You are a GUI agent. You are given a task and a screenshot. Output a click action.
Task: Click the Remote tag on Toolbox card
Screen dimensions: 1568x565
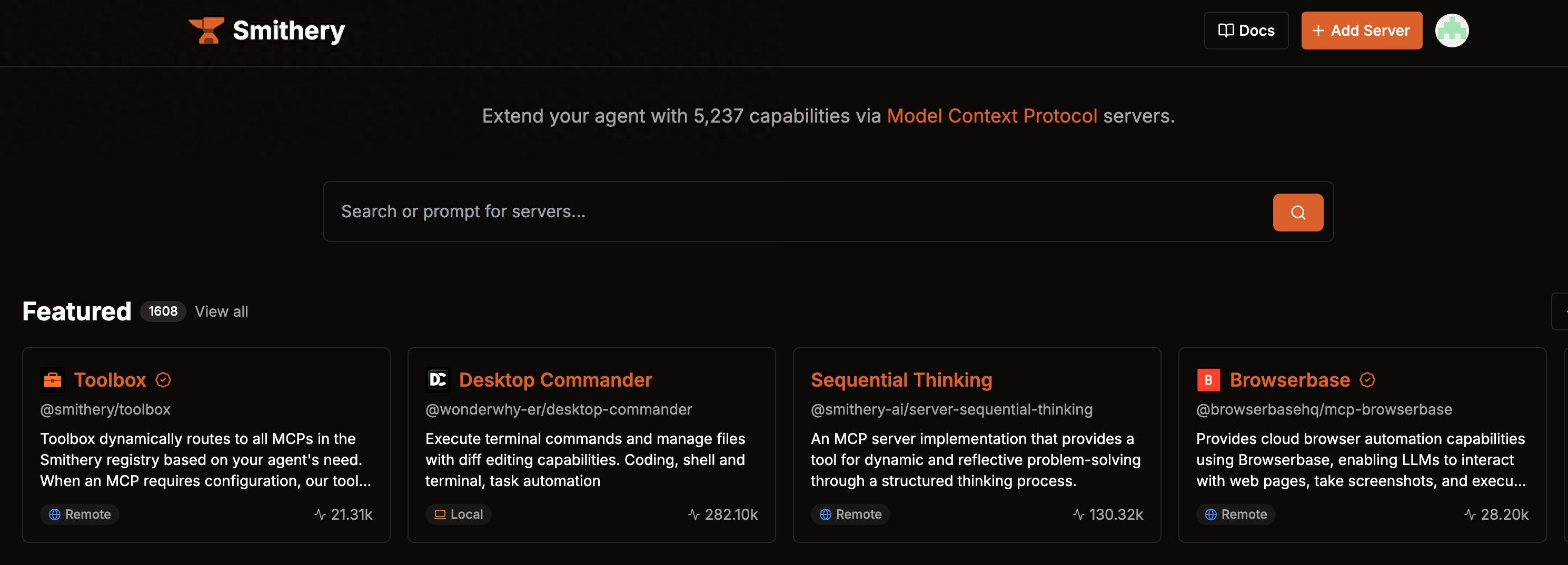point(80,514)
